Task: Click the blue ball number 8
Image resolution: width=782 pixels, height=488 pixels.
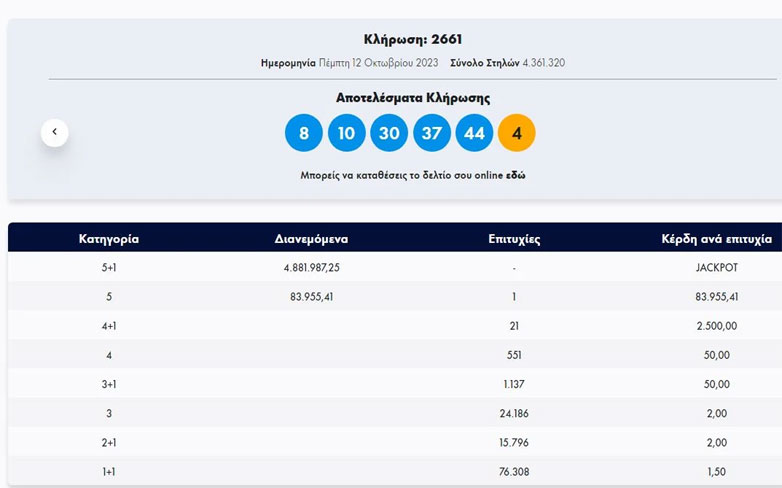Action: pos(304,133)
